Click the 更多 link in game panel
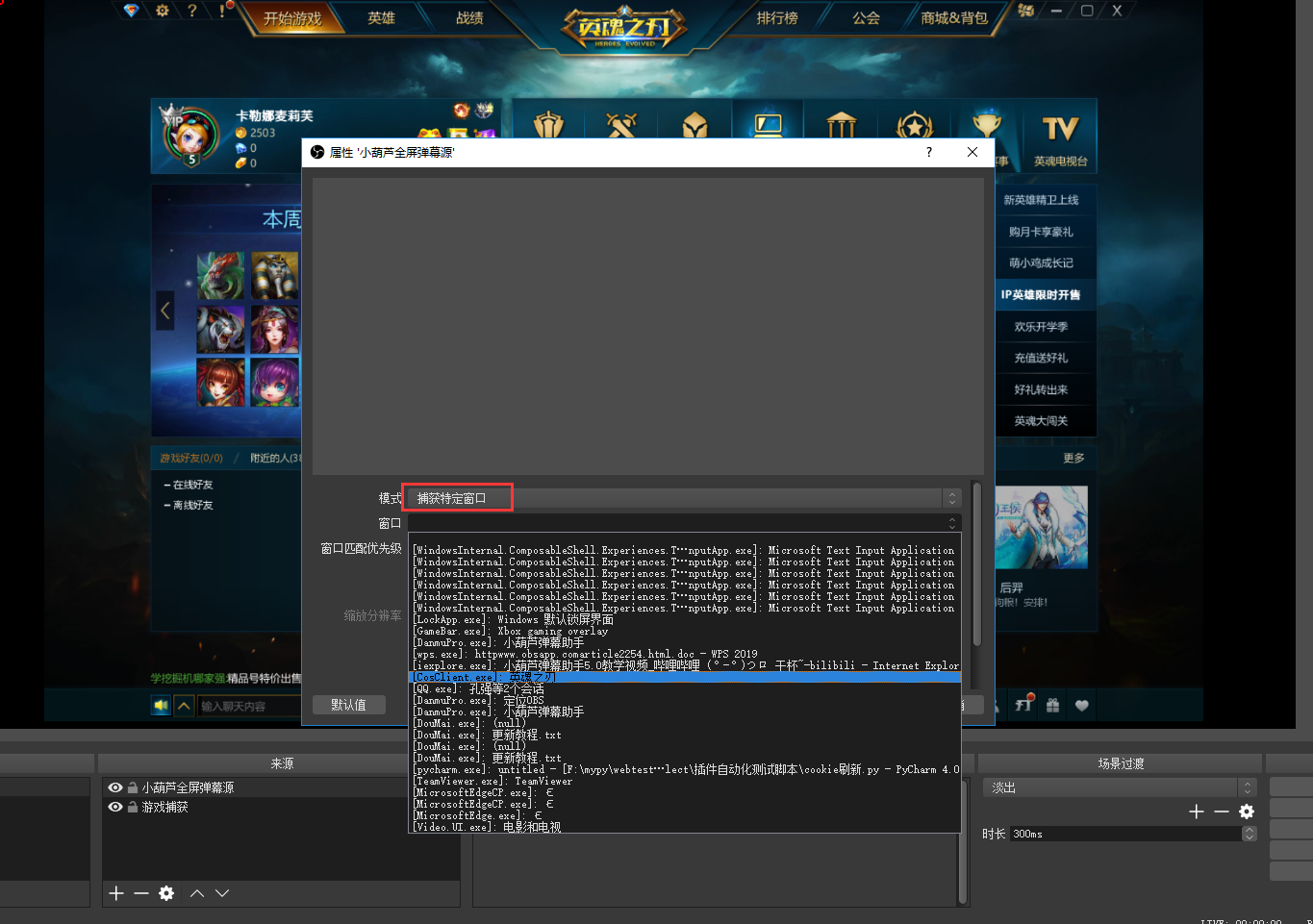Image resolution: width=1313 pixels, height=924 pixels. point(1073,458)
